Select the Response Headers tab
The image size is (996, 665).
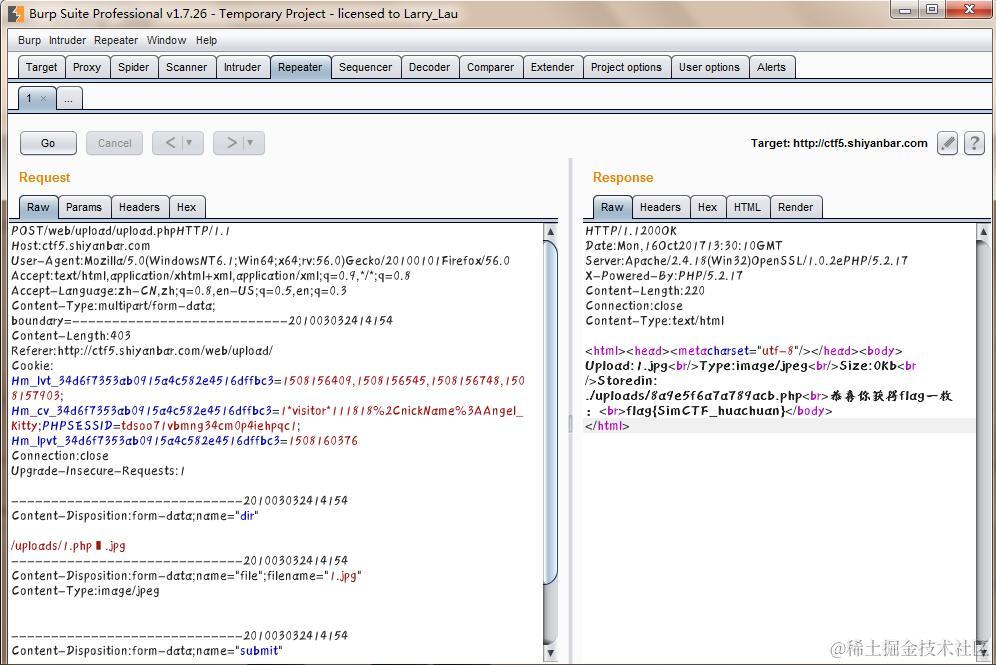pyautogui.click(x=660, y=207)
